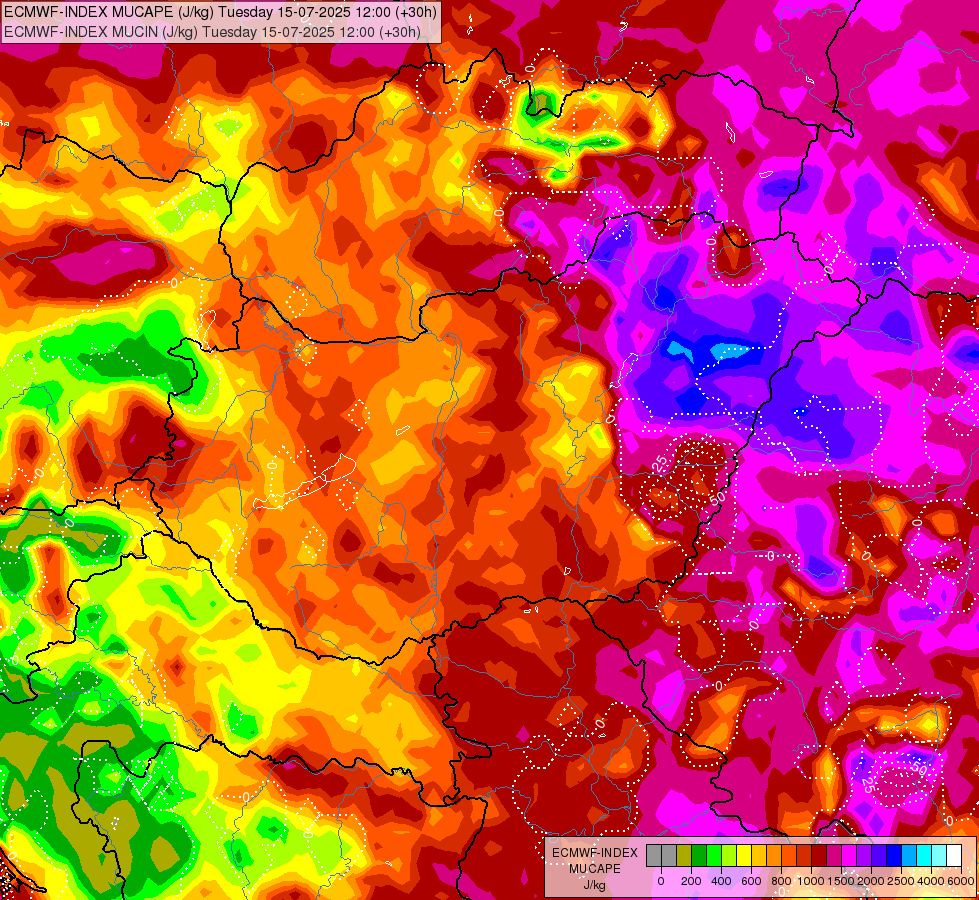This screenshot has width=979, height=900.
Task: Select the dark green legend swatch
Action: coord(699,856)
